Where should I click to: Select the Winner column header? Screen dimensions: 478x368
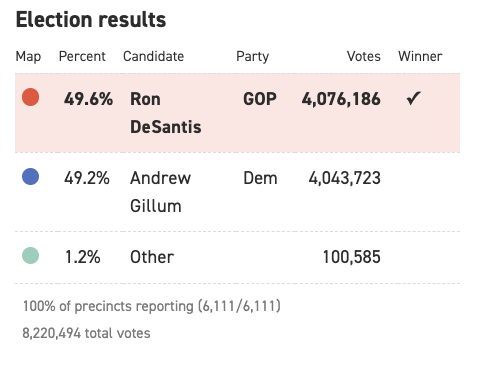(420, 56)
